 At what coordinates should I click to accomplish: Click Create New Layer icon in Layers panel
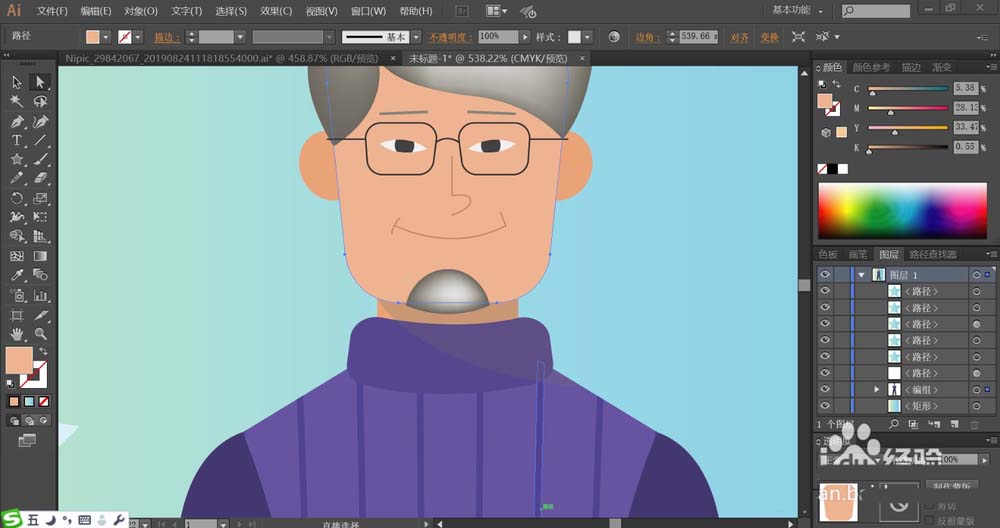coord(954,424)
